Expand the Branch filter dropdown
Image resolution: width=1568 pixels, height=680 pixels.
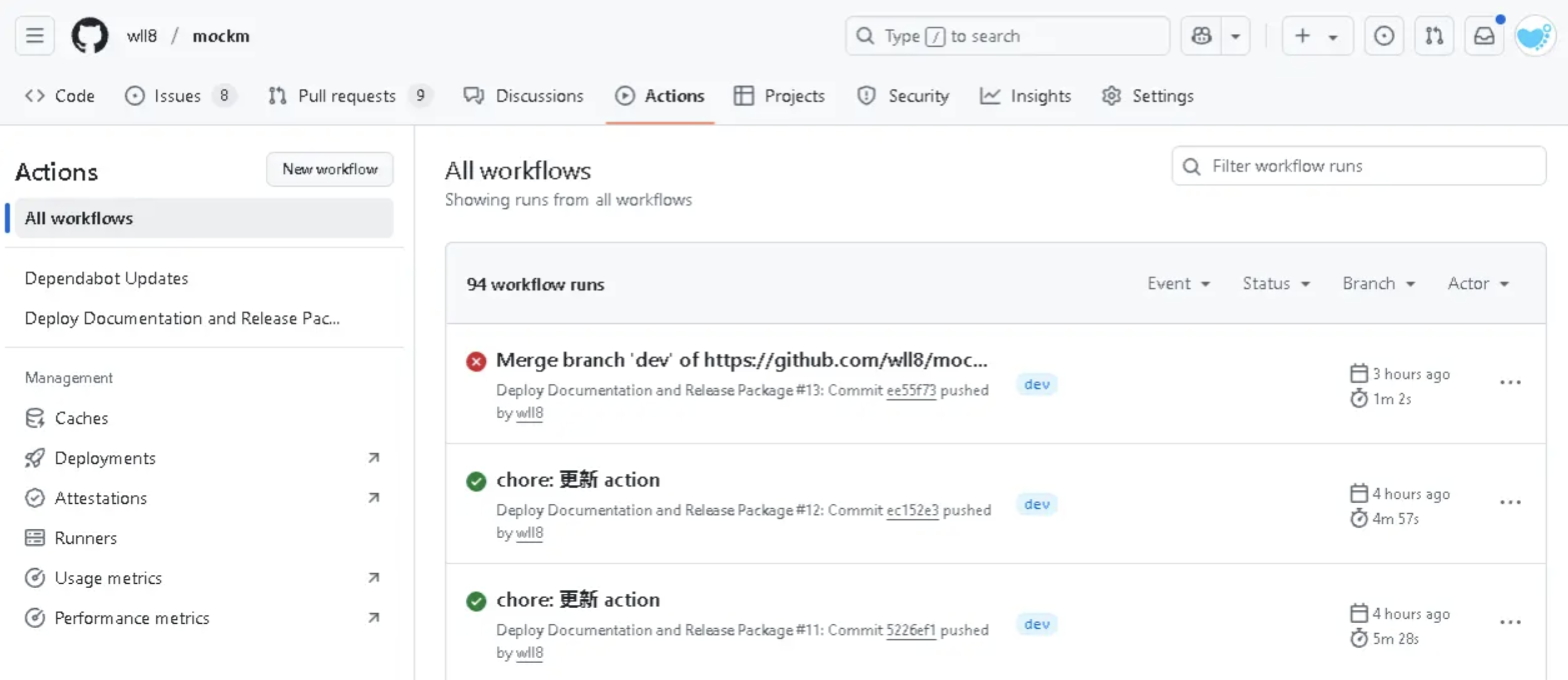(x=1379, y=284)
